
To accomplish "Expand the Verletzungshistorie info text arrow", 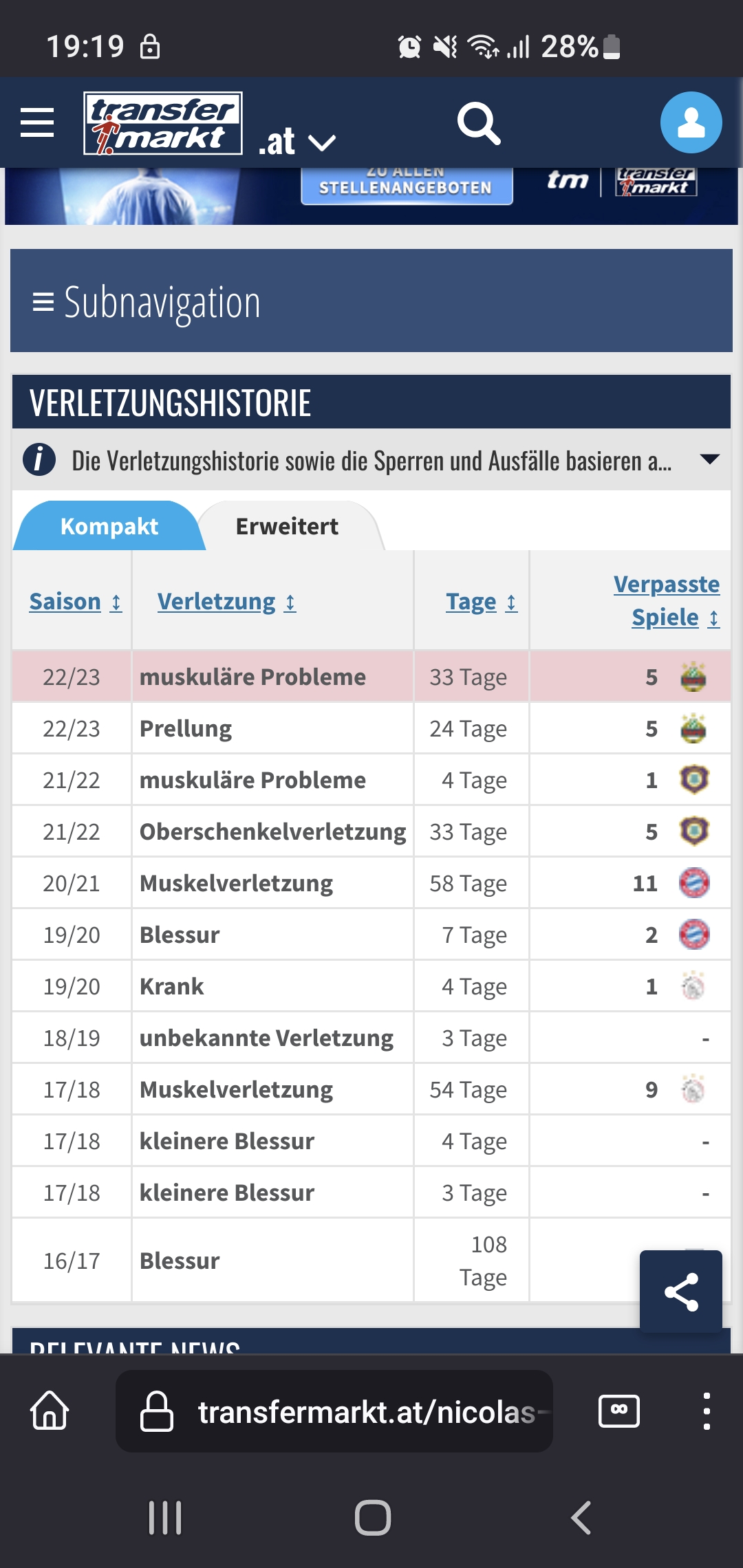I will tap(709, 459).
